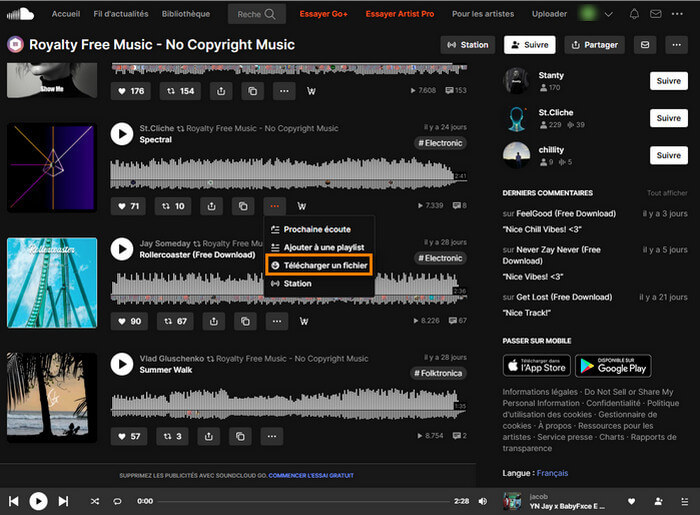This screenshot has height=515, width=700.
Task: Expand more options on Summer Walk track
Action: click(x=276, y=436)
